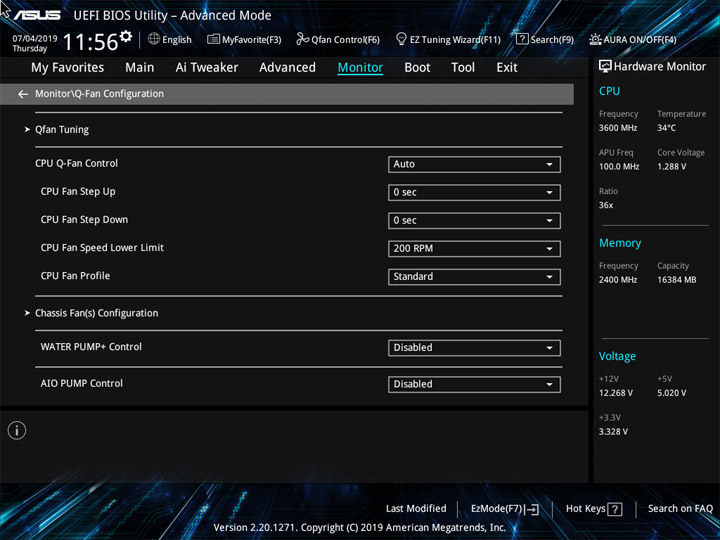Screen dimensions: 720x540
Task: Open CPU Fan Step Up dropdown
Action: (474, 192)
